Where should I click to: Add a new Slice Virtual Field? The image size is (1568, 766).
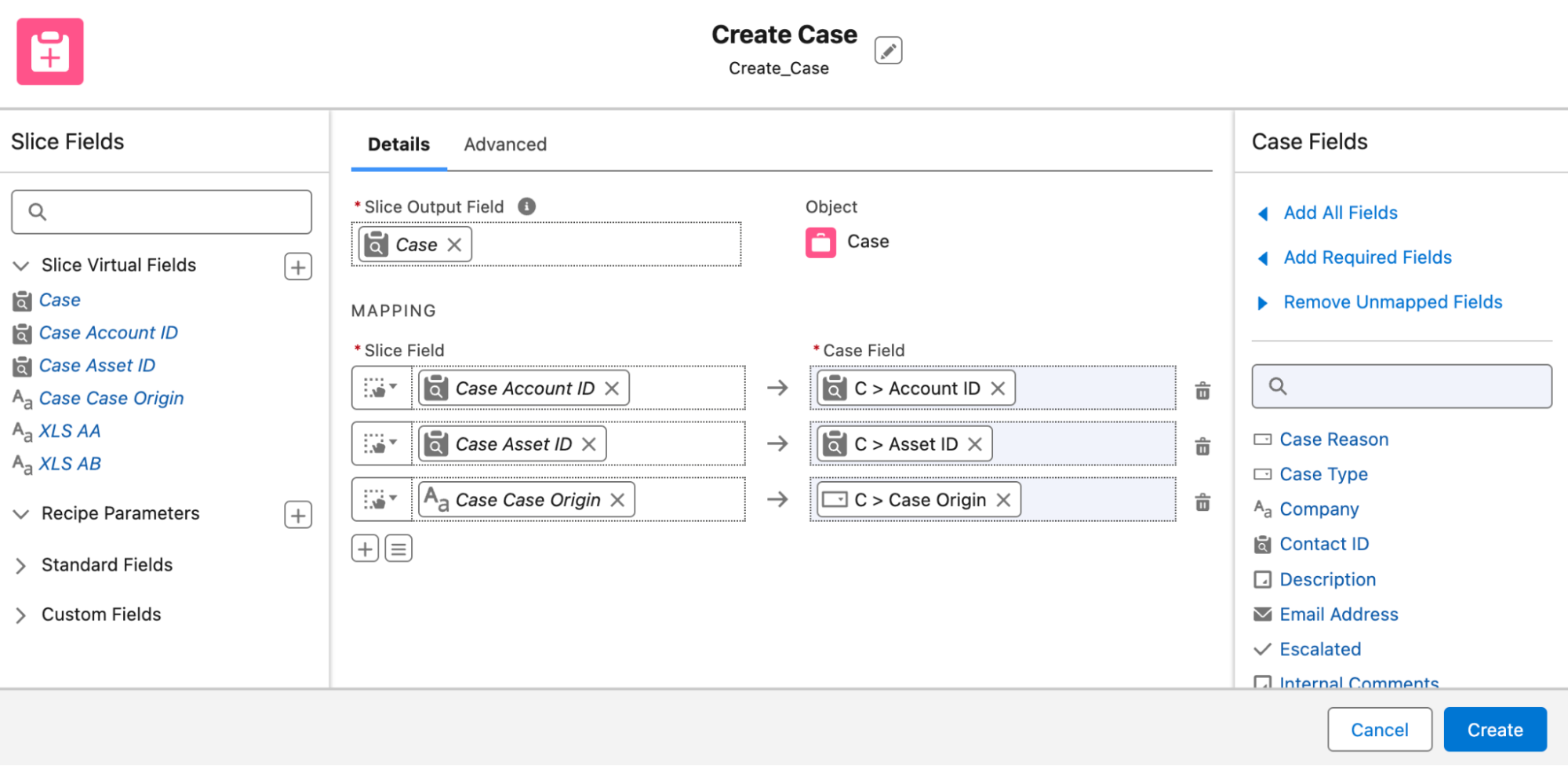(297, 267)
